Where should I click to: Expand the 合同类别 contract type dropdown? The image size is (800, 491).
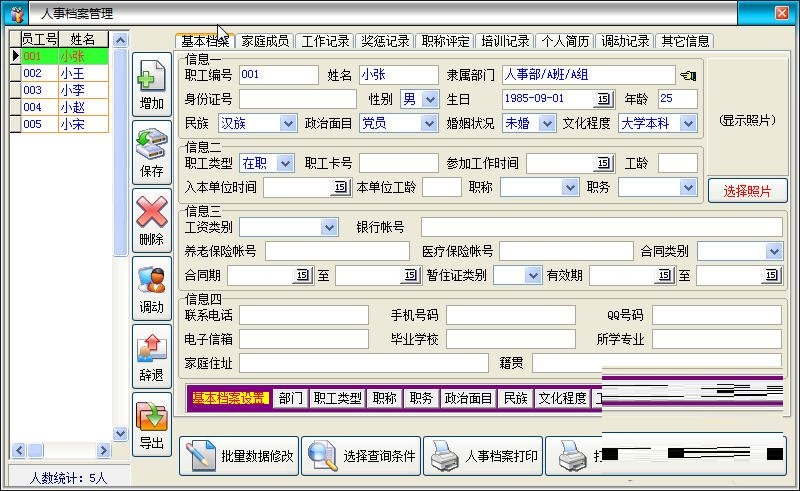click(x=774, y=251)
